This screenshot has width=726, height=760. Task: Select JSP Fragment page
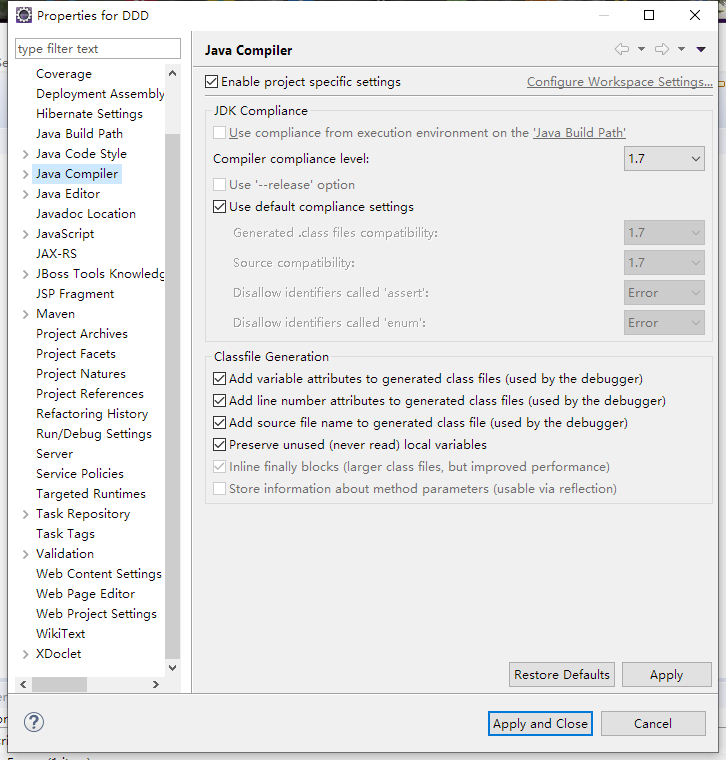[x=75, y=294]
